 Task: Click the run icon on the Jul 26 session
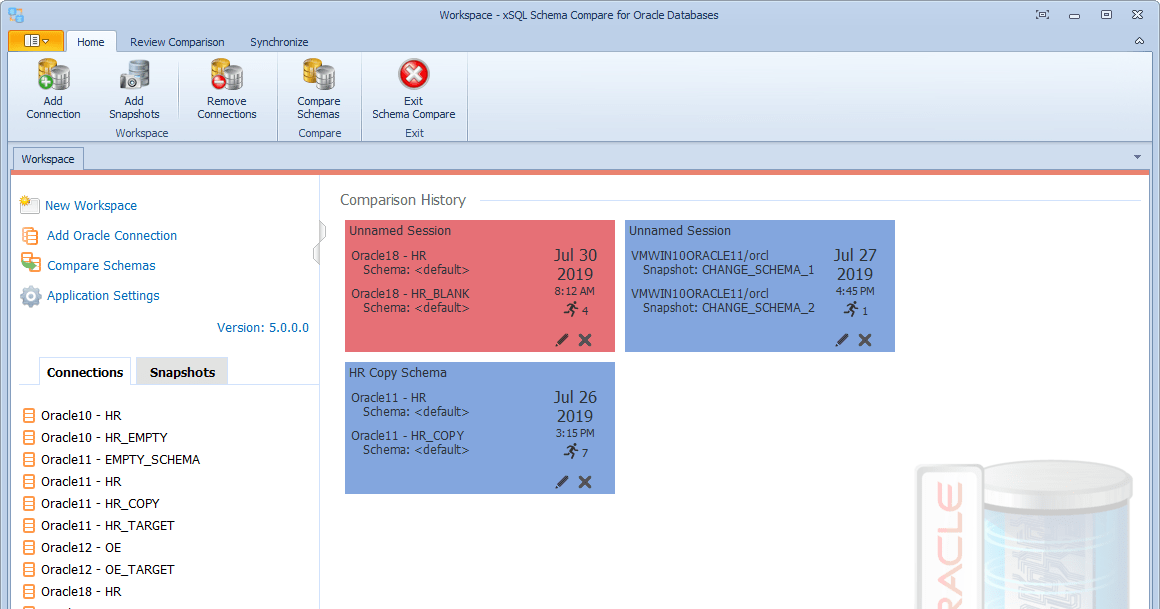[x=571, y=451]
